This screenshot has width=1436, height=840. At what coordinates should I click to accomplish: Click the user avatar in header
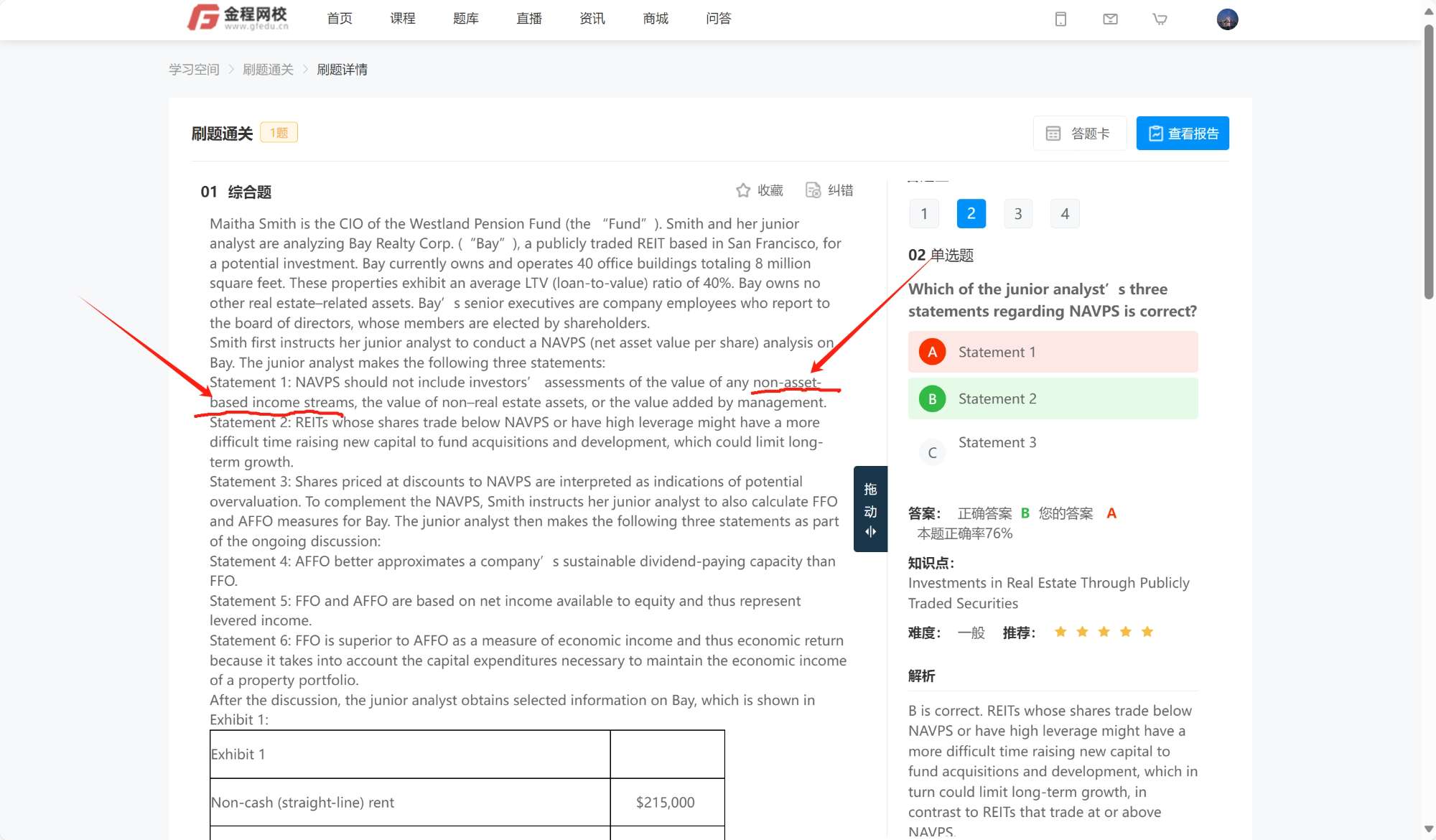click(1227, 19)
